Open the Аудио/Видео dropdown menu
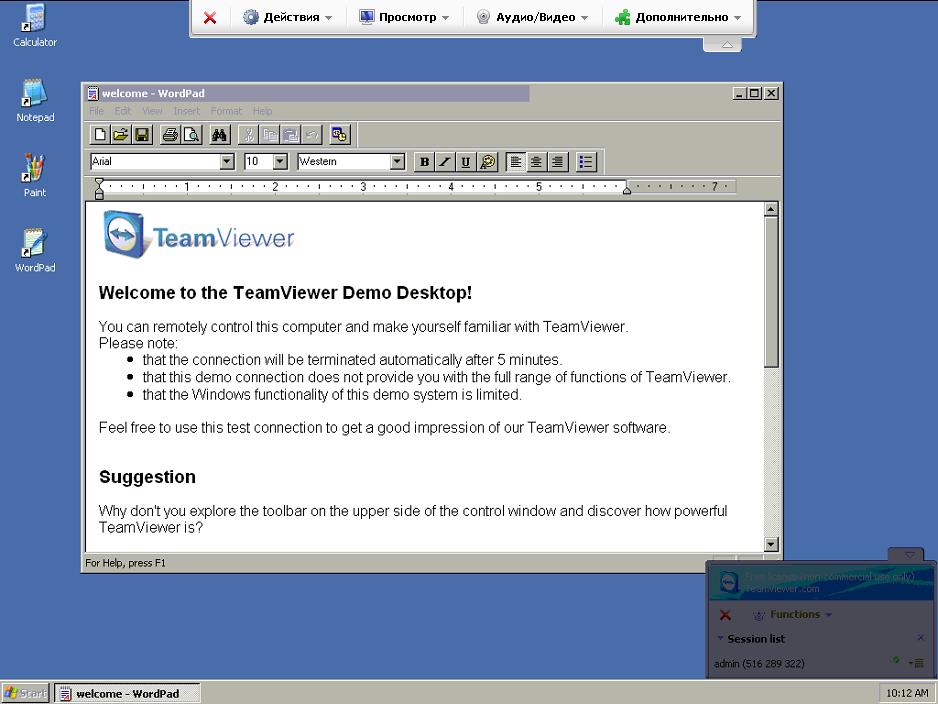 tap(532, 17)
